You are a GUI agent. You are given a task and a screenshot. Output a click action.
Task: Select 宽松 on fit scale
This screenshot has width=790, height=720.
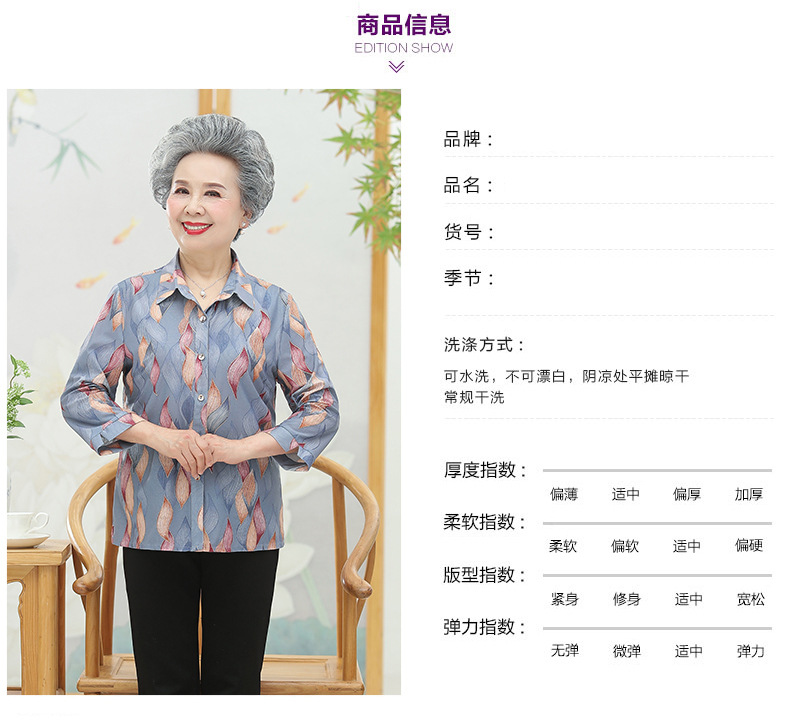(x=751, y=599)
